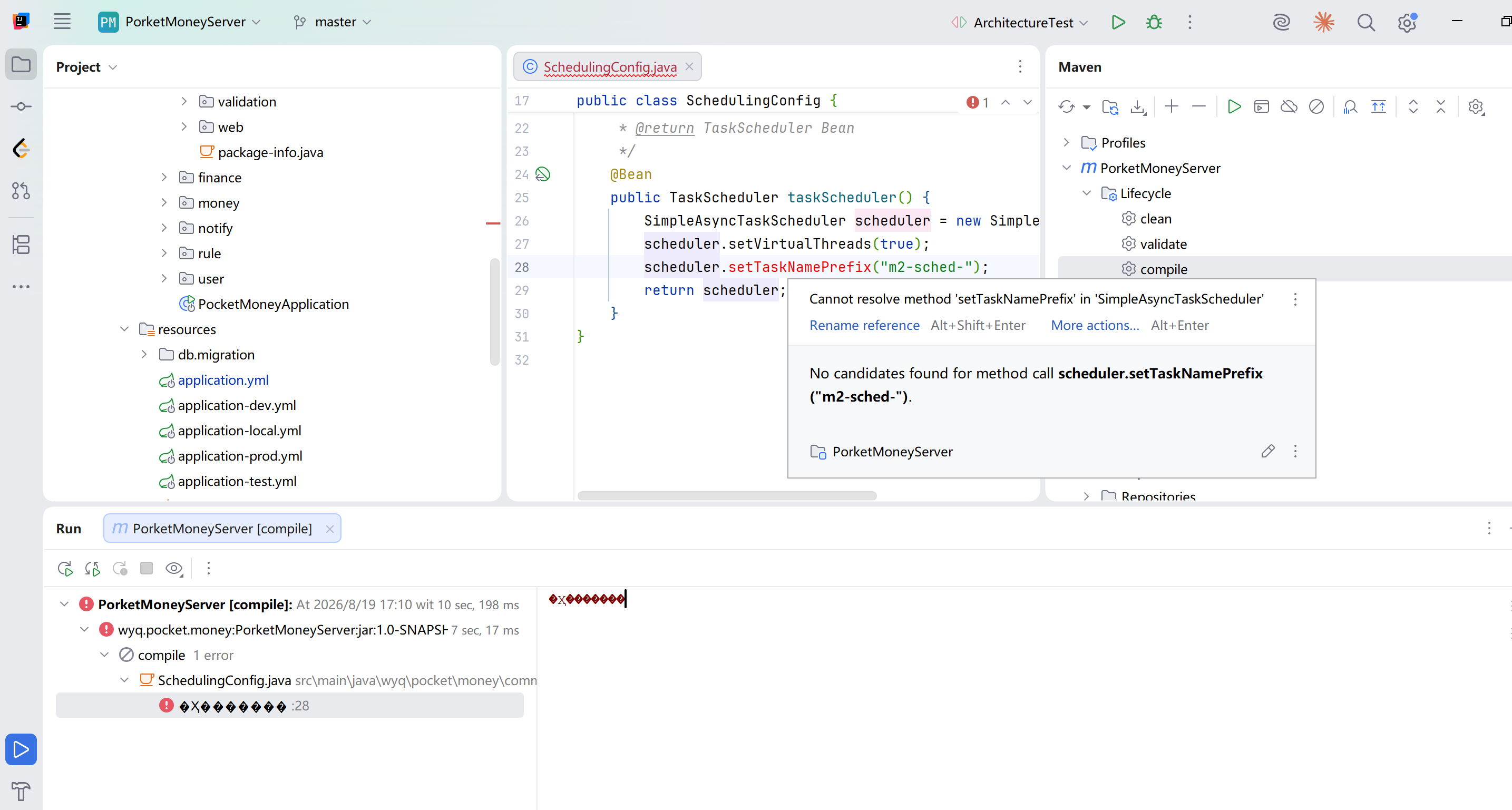Close the SchedulingConfig.java tab
Image resolution: width=1512 pixels, height=810 pixels.
(690, 66)
